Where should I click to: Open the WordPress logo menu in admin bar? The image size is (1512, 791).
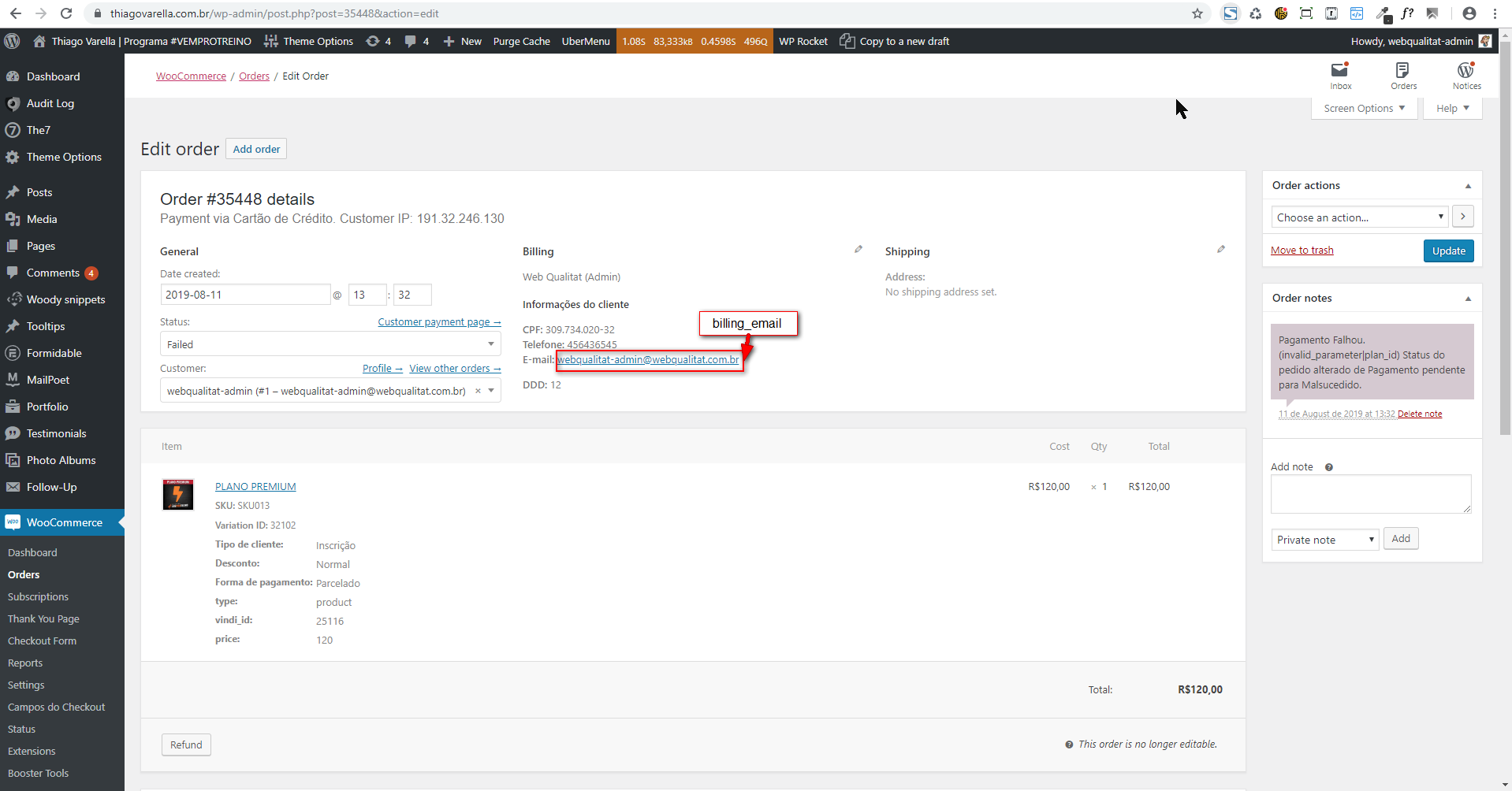[x=12, y=41]
